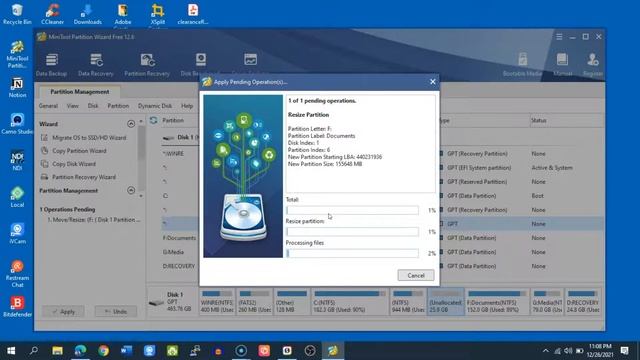Start the Partition Recovery Wizard
The image size is (640, 360).
78,177
